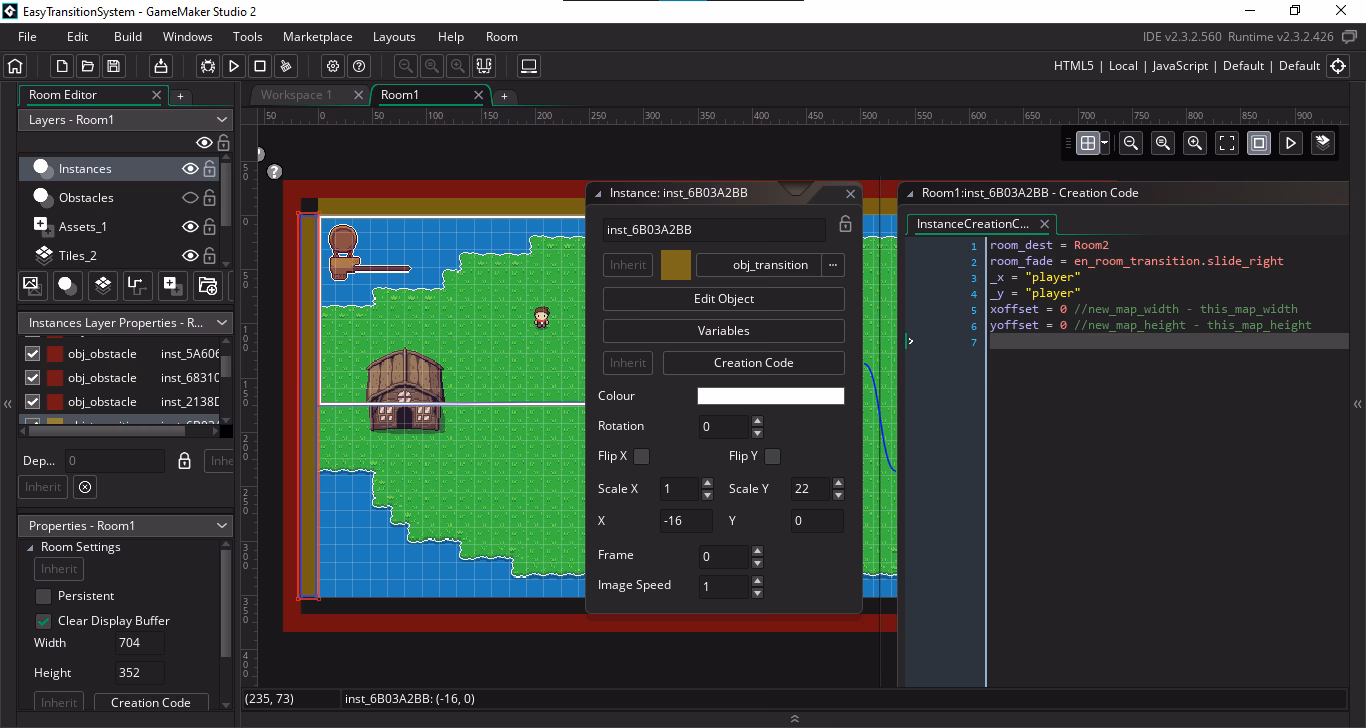Create a new path layer
The width and height of the screenshot is (1366, 728).
[x=137, y=286]
